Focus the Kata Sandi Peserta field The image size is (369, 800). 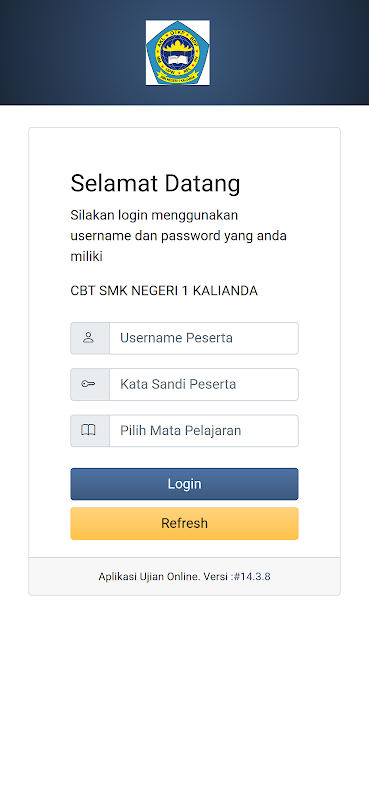point(204,385)
